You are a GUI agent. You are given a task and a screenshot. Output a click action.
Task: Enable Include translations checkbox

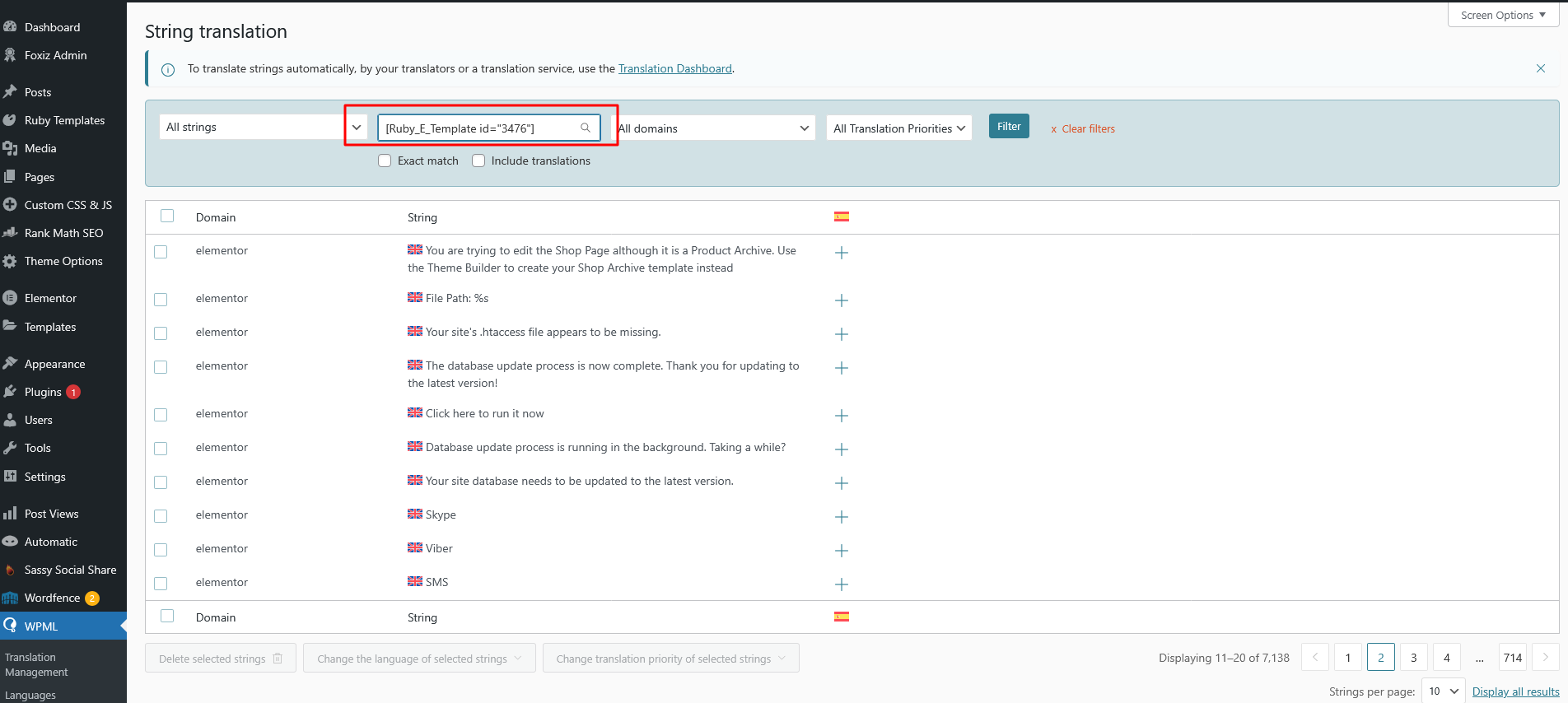478,161
